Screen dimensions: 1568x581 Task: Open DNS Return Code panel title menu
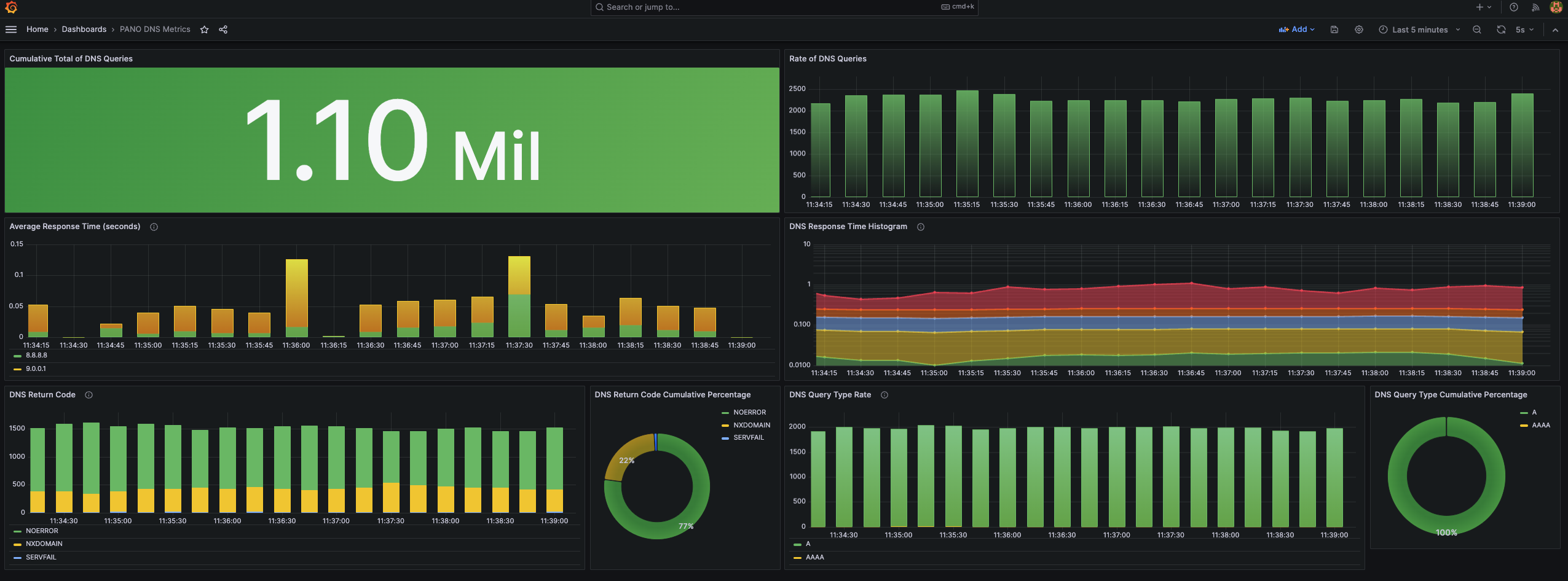pyautogui.click(x=42, y=395)
